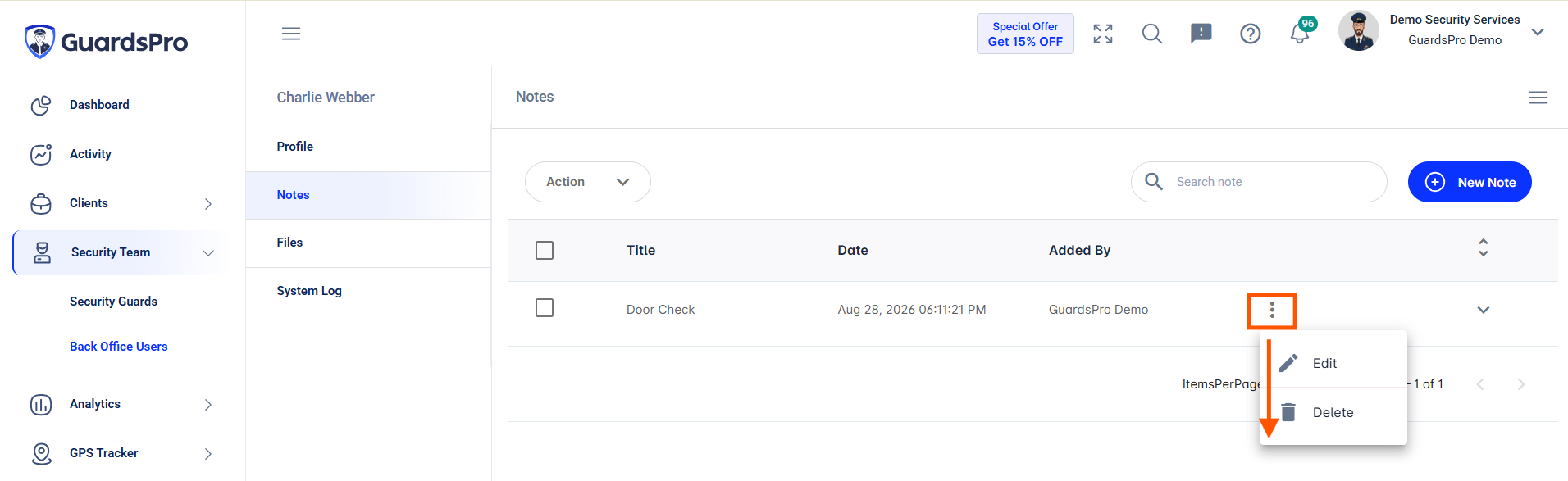1568x481 pixels.
Task: Open the account profile dropdown arrow
Action: 1538,33
